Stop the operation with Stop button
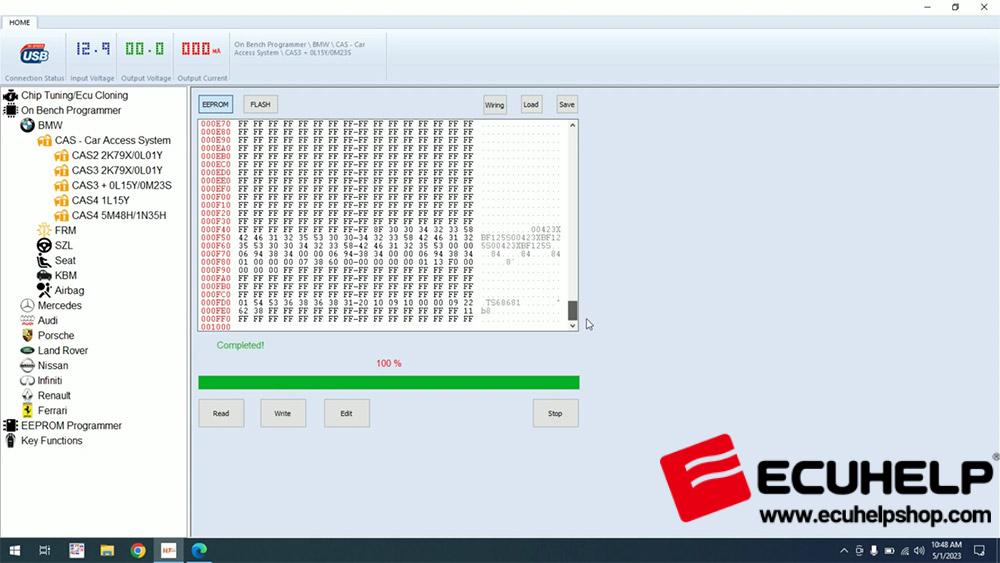Screen dimensions: 1000x563 point(555,413)
